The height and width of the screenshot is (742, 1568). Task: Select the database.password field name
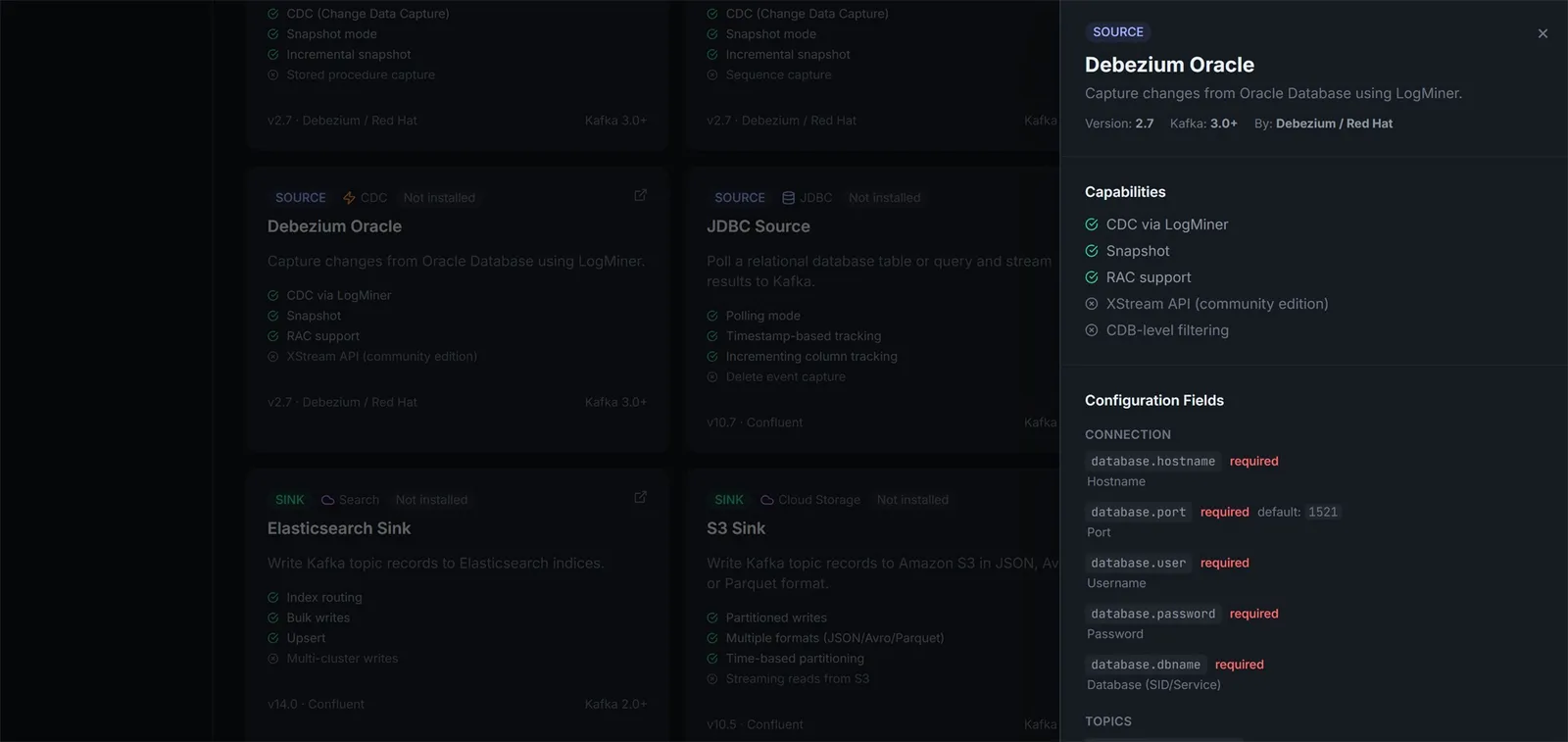[1153, 614]
